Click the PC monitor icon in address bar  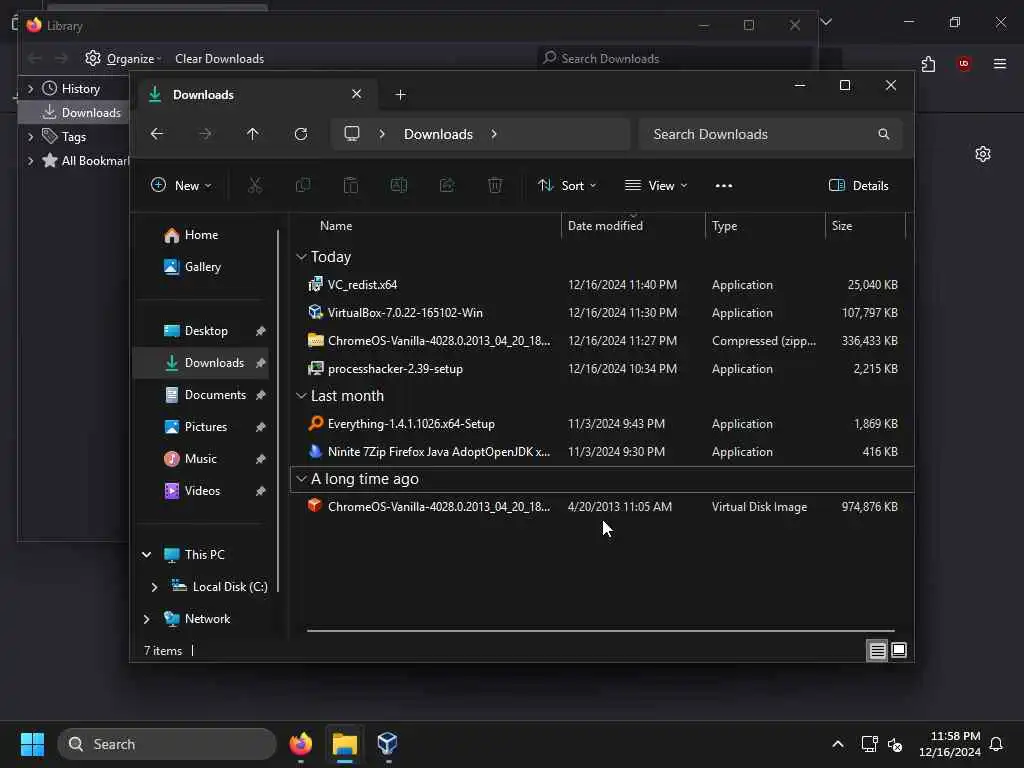352,134
